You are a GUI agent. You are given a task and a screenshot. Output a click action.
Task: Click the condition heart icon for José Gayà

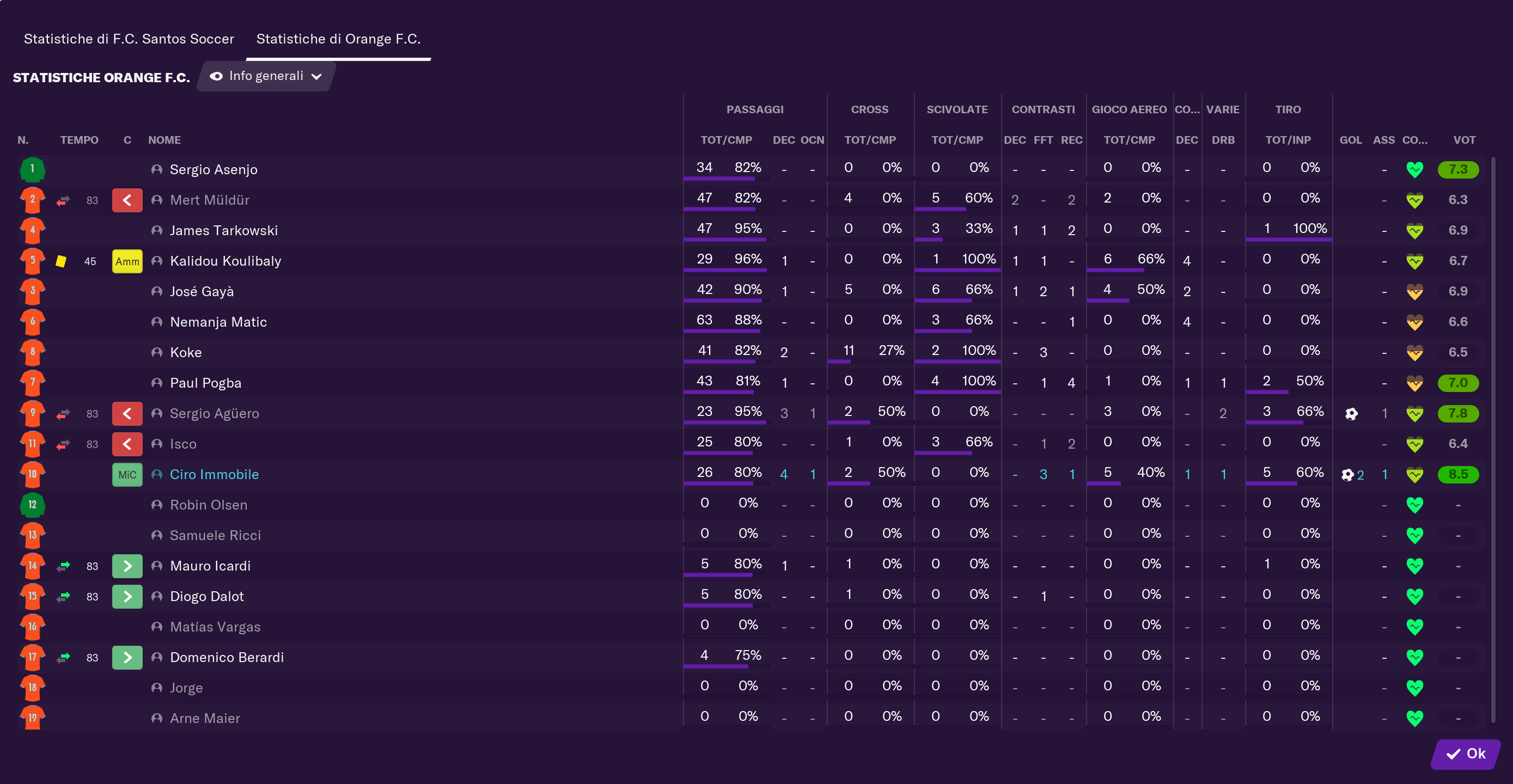pyautogui.click(x=1414, y=291)
